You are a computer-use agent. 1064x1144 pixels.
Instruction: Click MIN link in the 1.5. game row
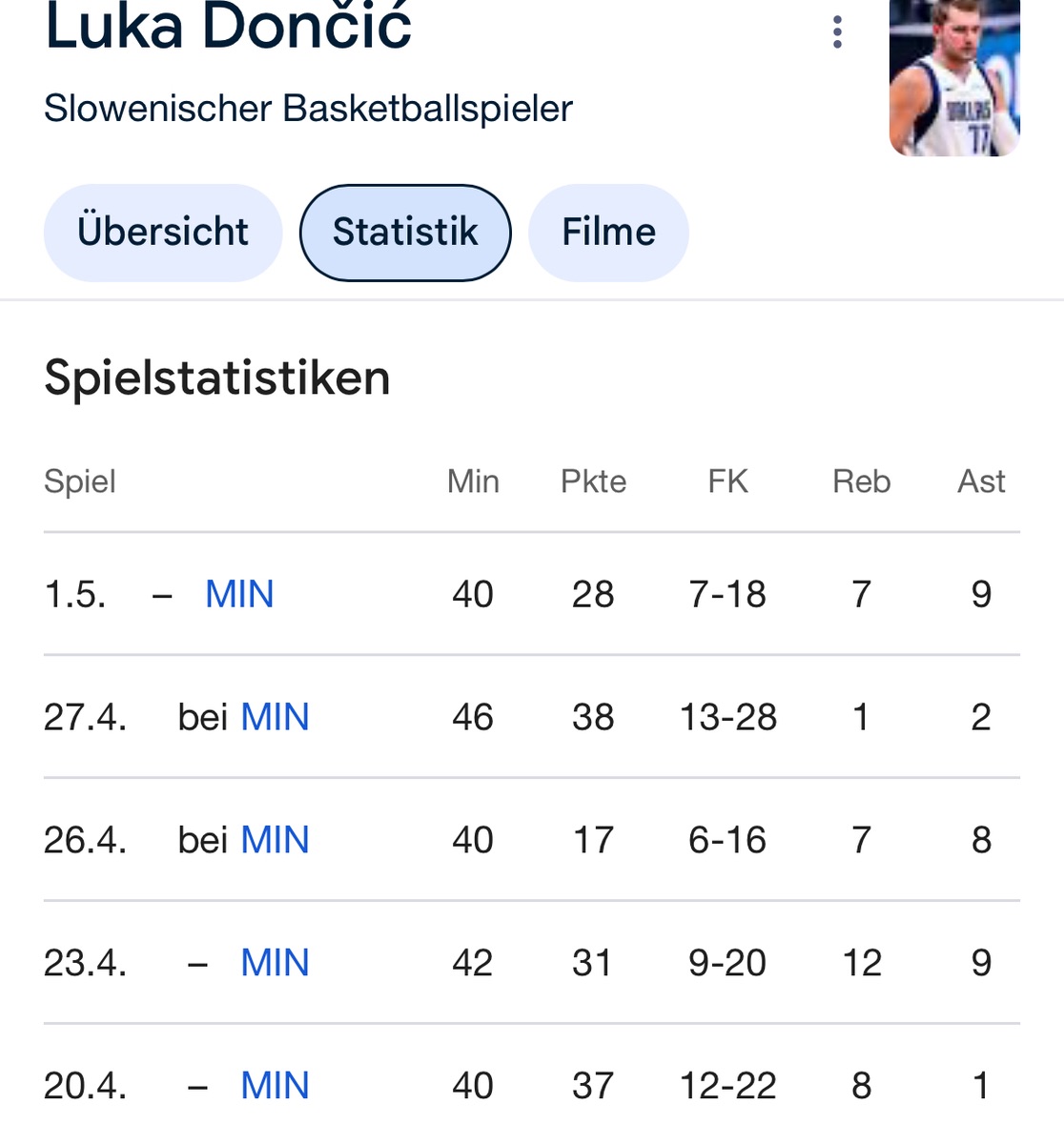click(x=239, y=595)
